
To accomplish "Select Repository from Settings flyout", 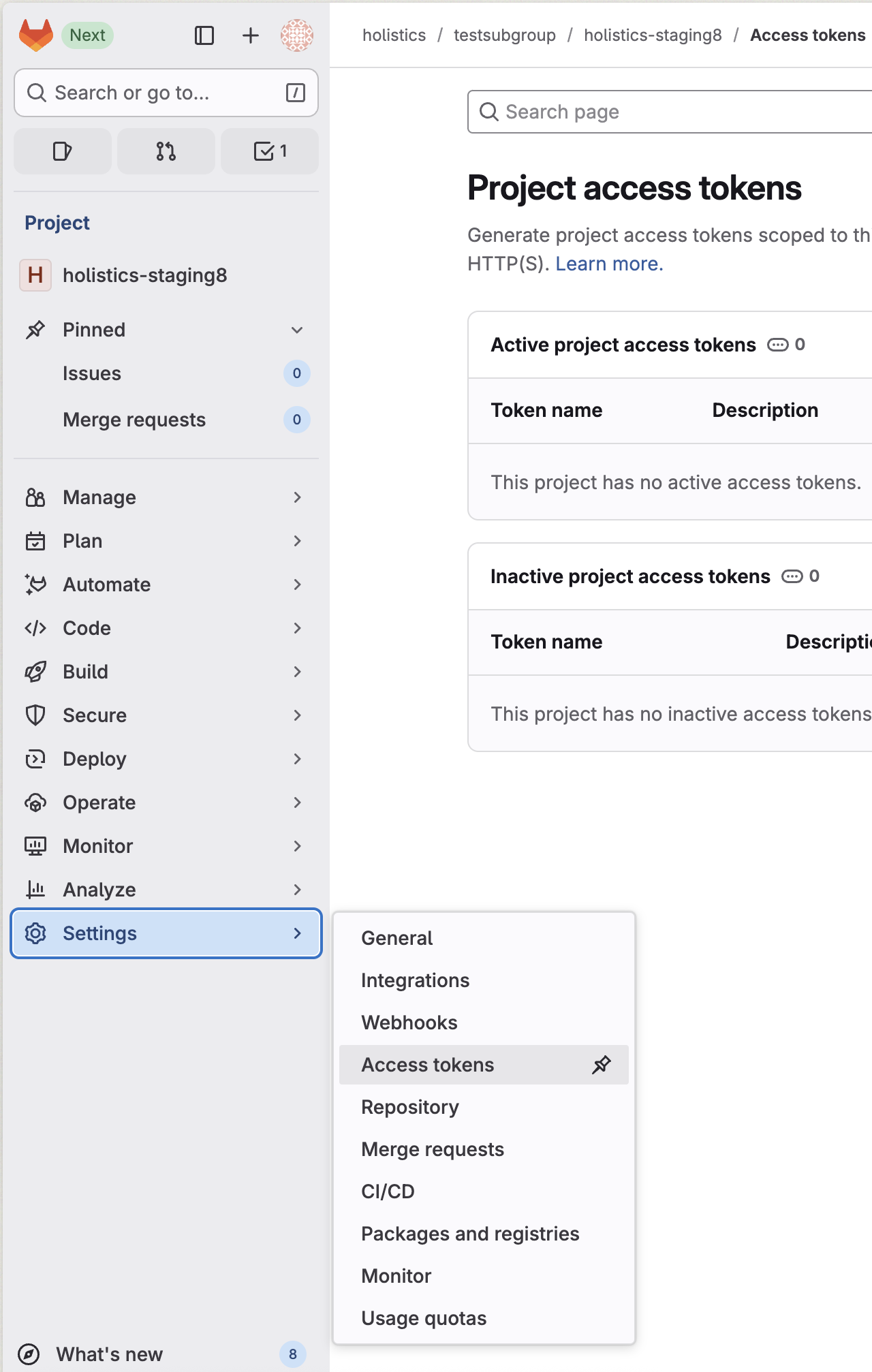I will 410,1107.
